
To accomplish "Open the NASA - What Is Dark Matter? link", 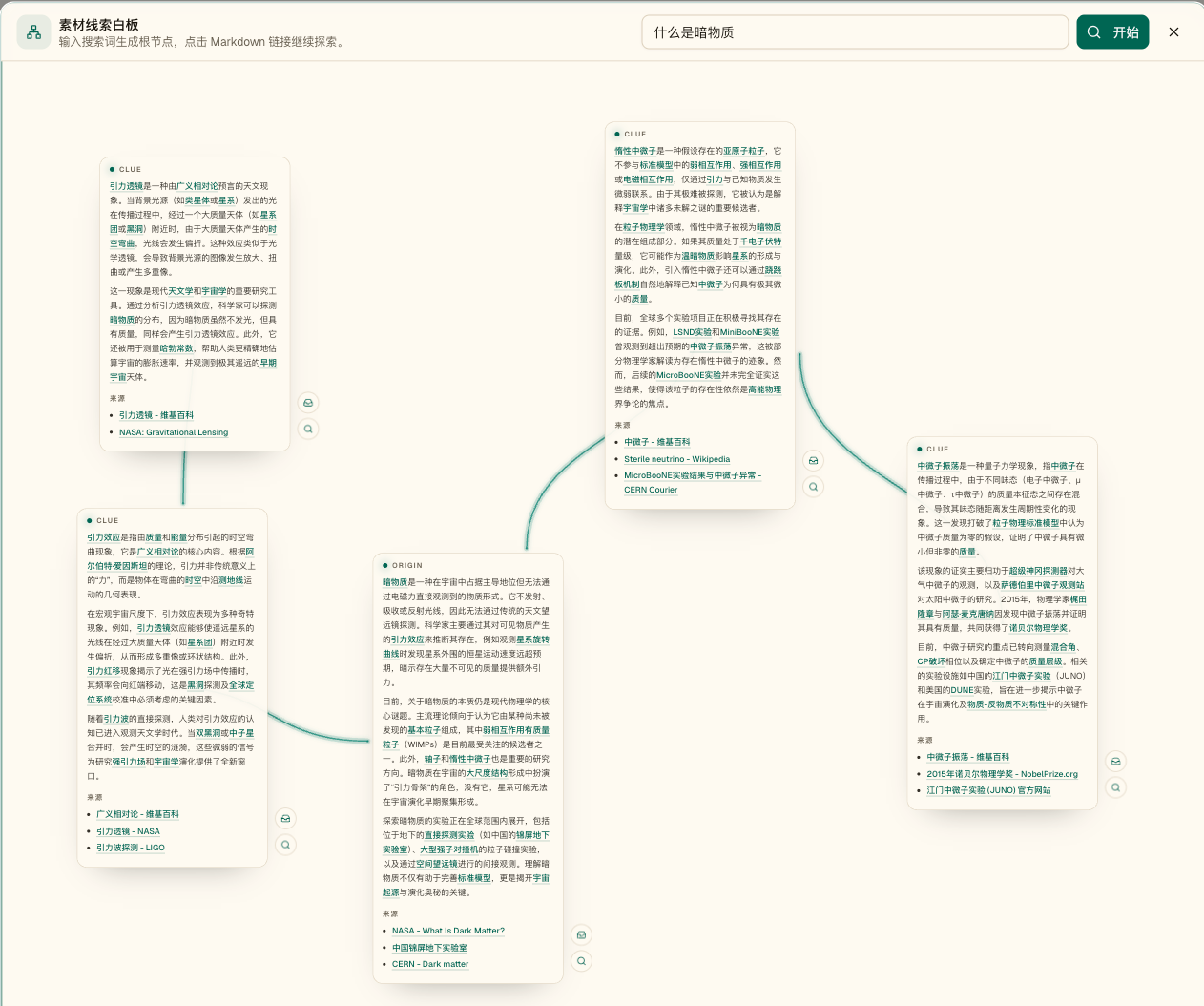I will tap(448, 931).
